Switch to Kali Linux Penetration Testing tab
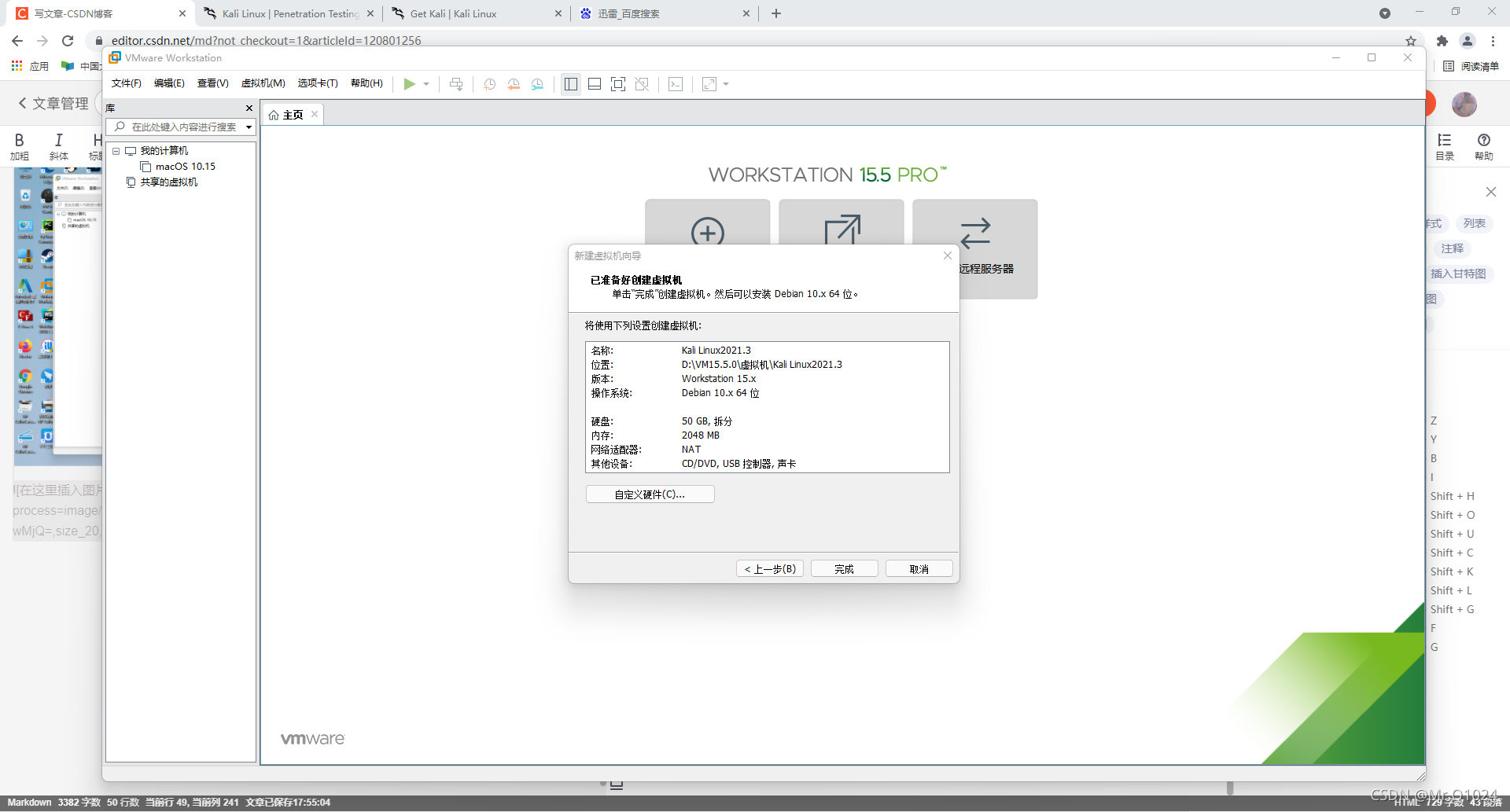The height and width of the screenshot is (812, 1510). pyautogui.click(x=289, y=13)
